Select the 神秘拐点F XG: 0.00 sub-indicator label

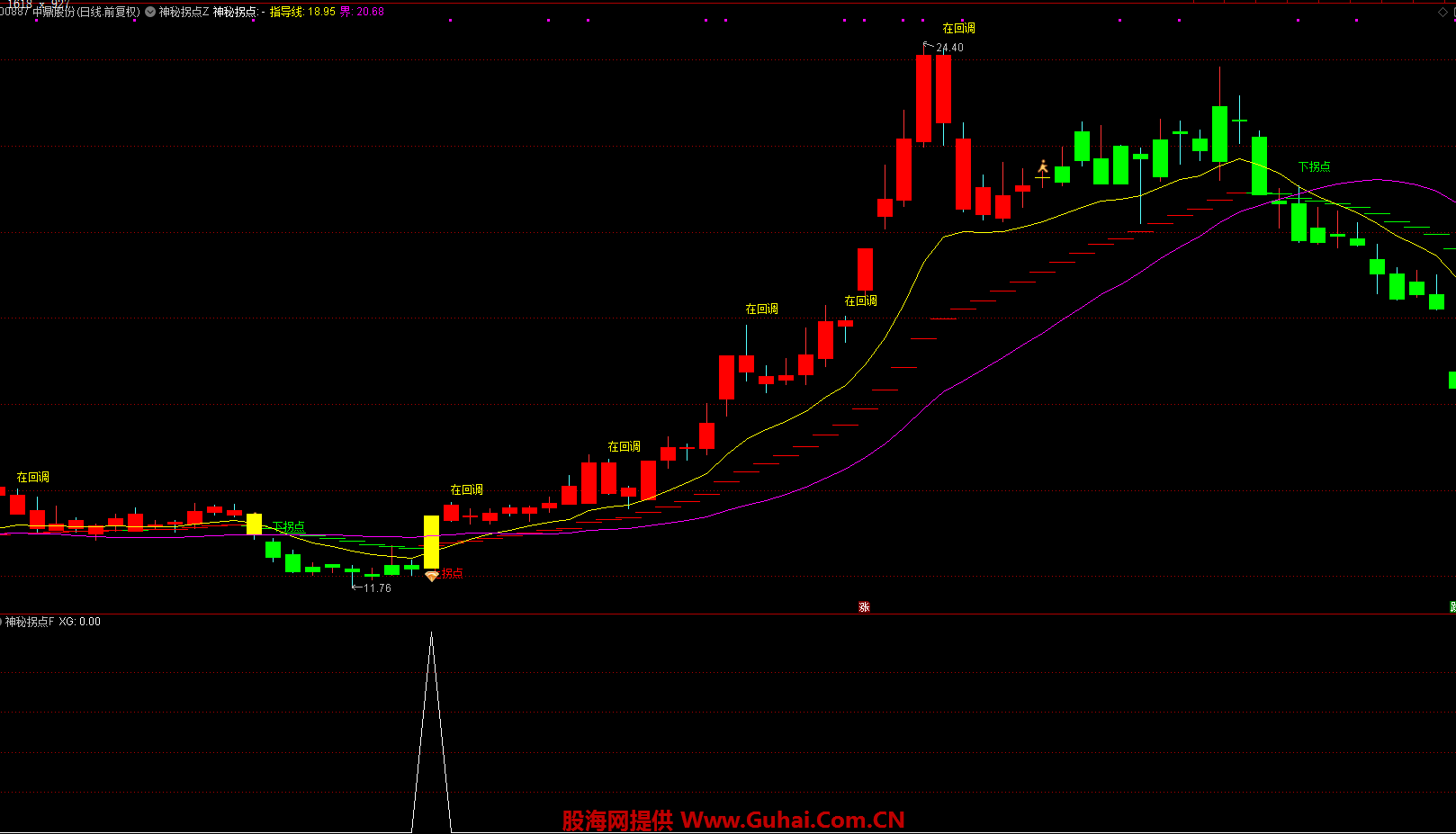click(53, 622)
